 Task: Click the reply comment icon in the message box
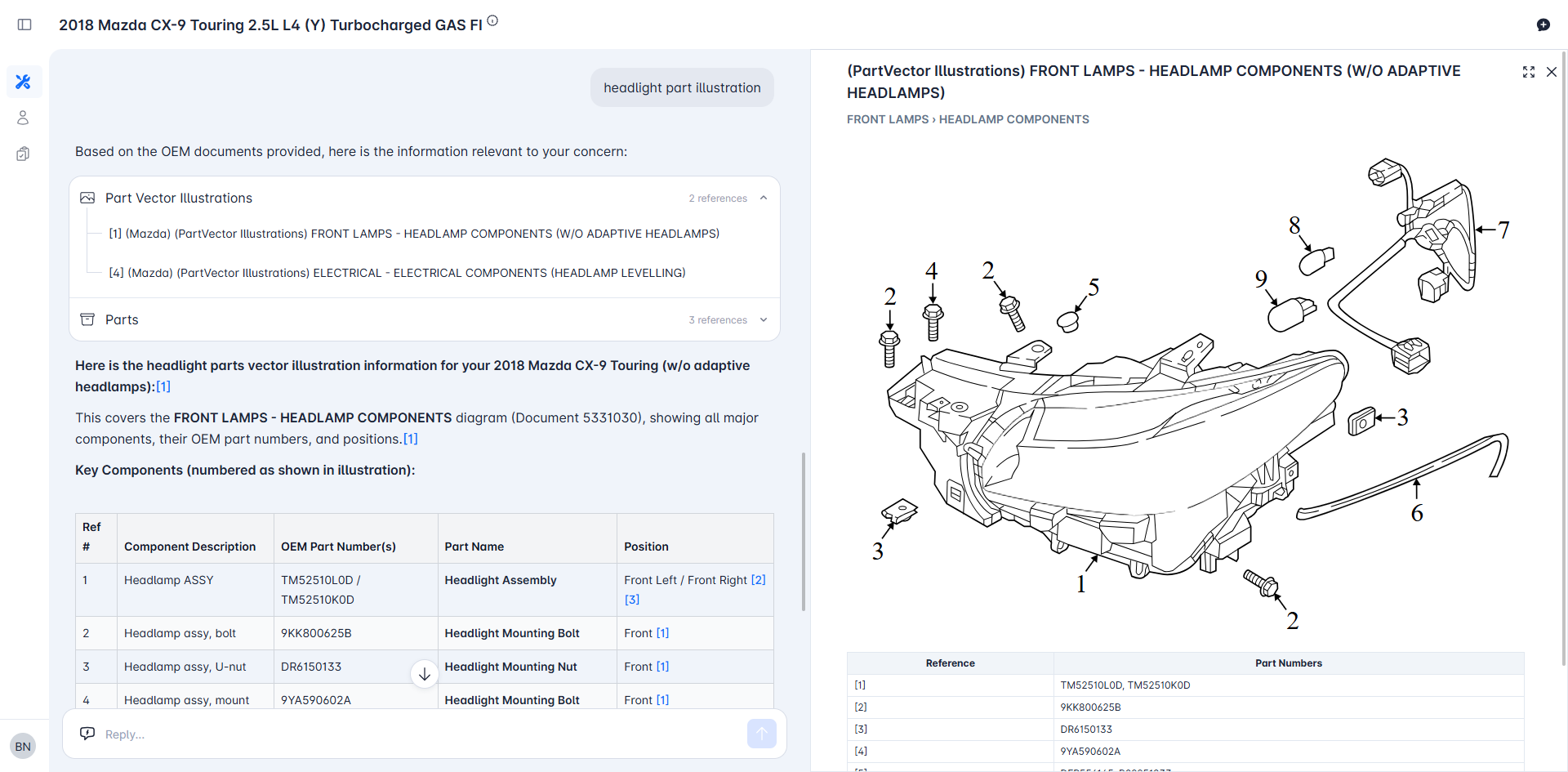[x=87, y=733]
